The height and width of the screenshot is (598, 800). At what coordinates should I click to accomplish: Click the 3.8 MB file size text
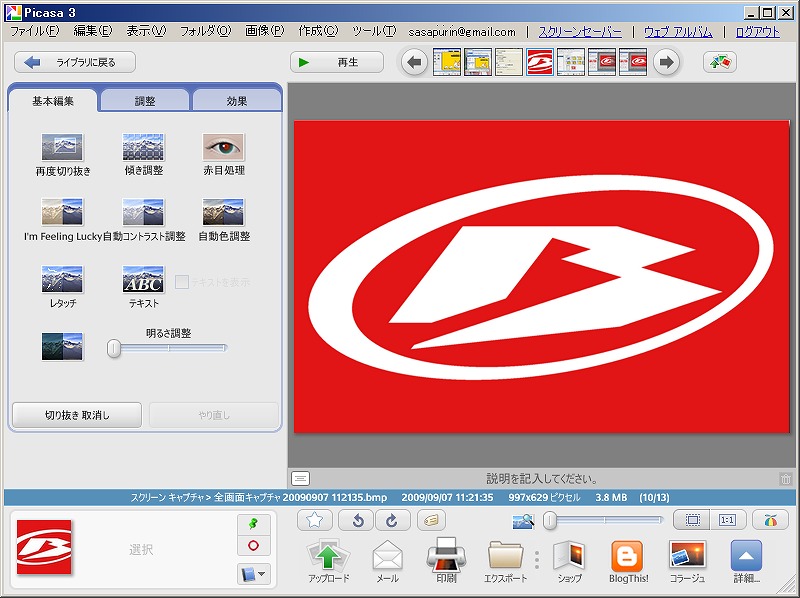611,497
